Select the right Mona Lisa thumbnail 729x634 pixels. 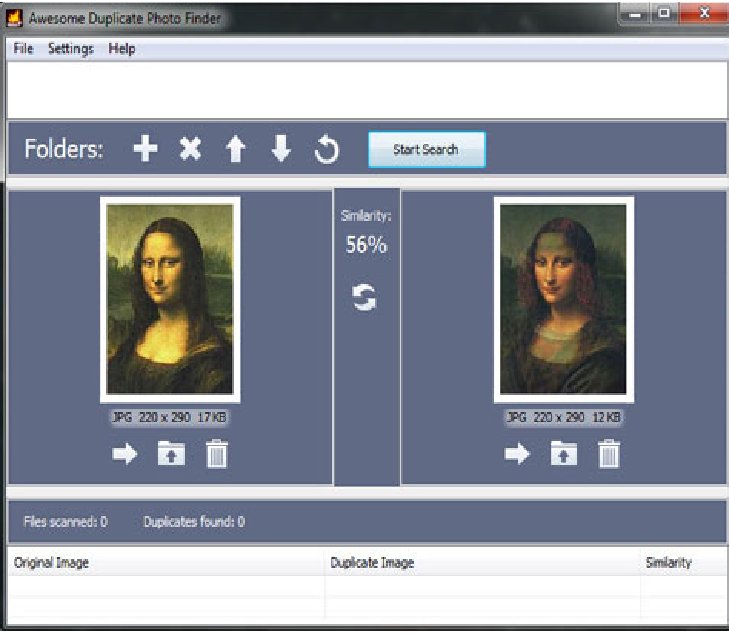click(x=563, y=299)
